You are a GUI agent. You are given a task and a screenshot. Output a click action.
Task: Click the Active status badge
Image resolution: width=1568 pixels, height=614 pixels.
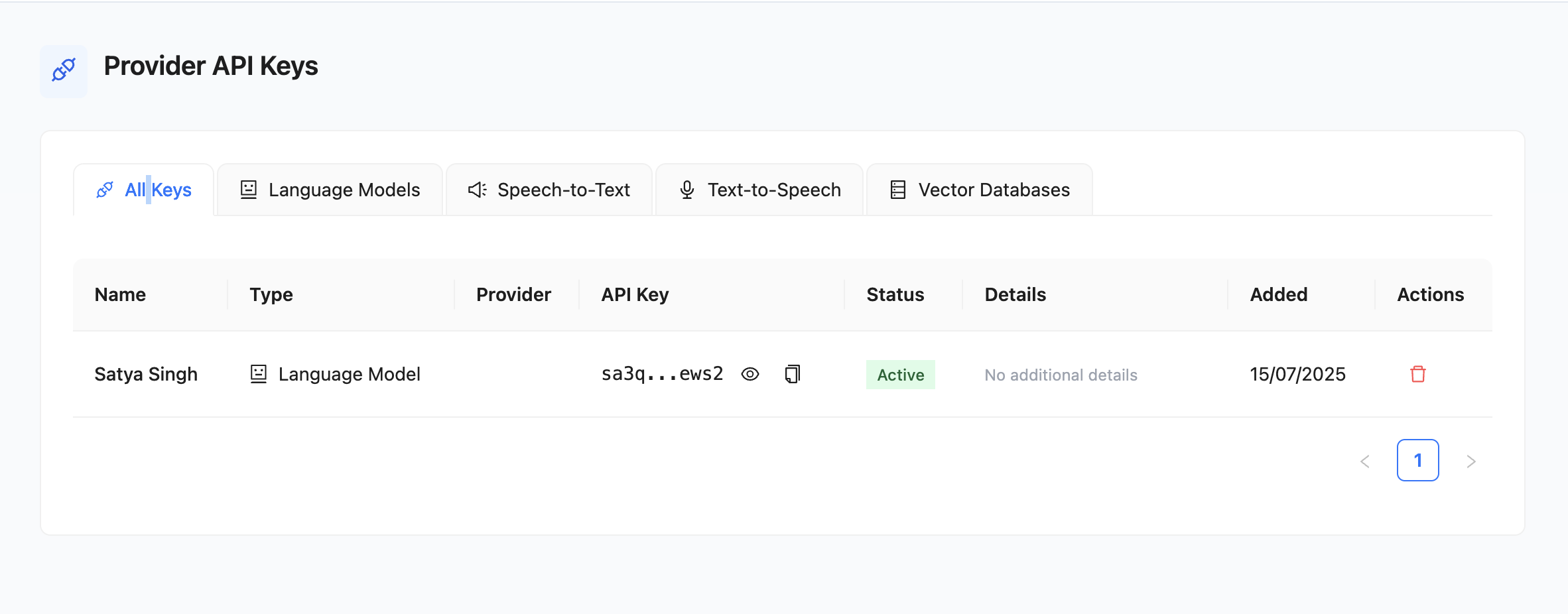click(900, 375)
